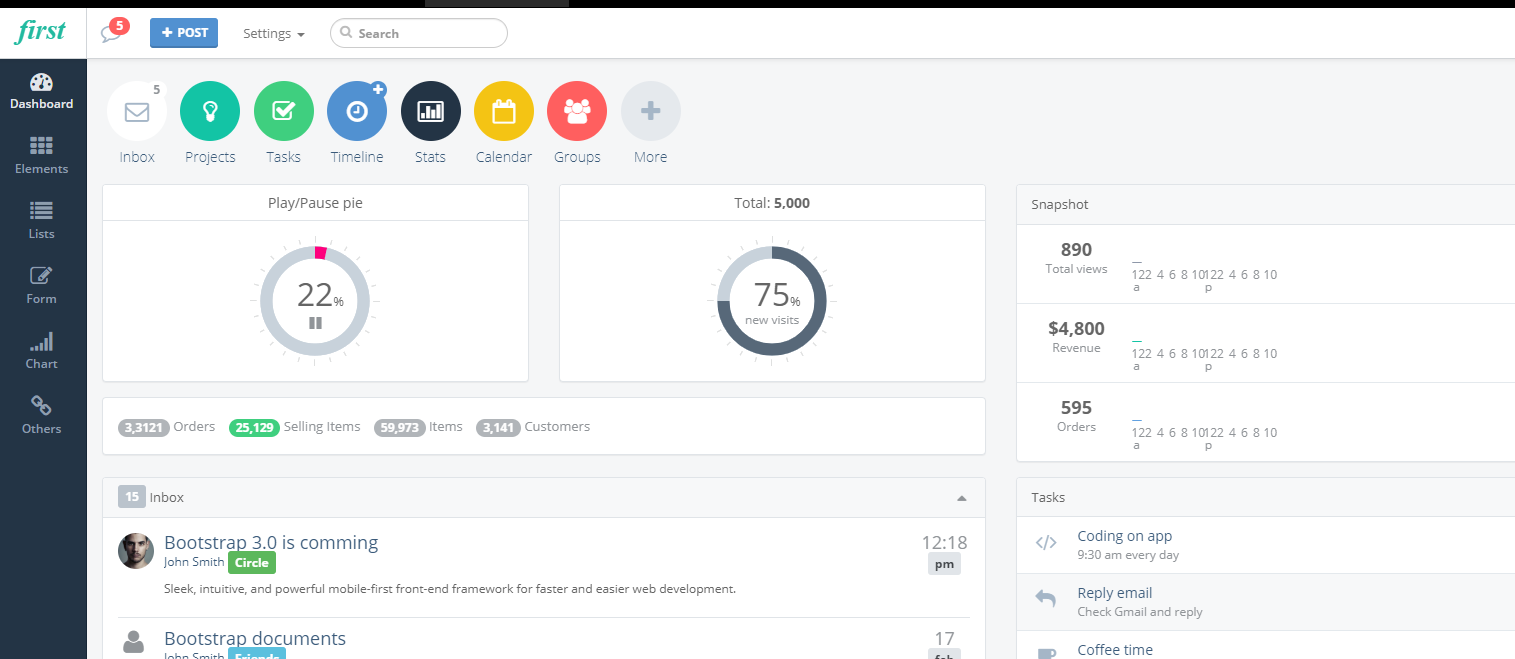
Task: Open Tasks via the green checkmark icon
Action: [283, 111]
